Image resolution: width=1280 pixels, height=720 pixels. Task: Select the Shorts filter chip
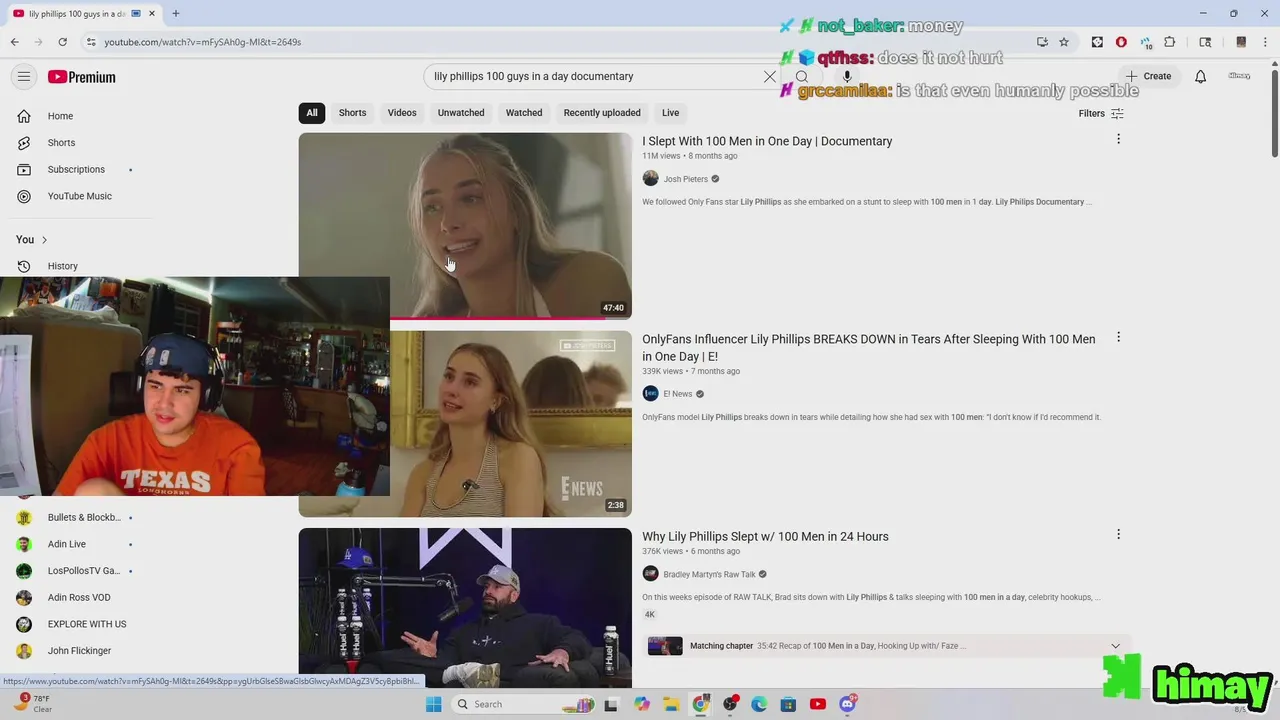[x=352, y=113]
